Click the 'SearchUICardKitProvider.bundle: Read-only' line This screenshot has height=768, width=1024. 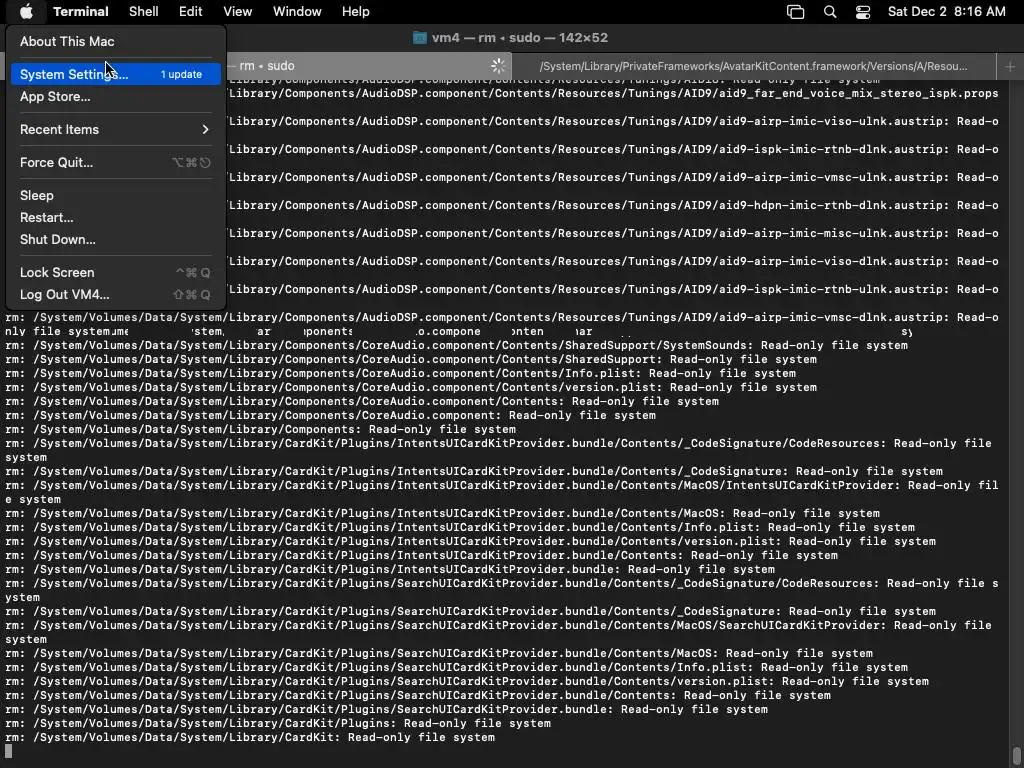387,709
